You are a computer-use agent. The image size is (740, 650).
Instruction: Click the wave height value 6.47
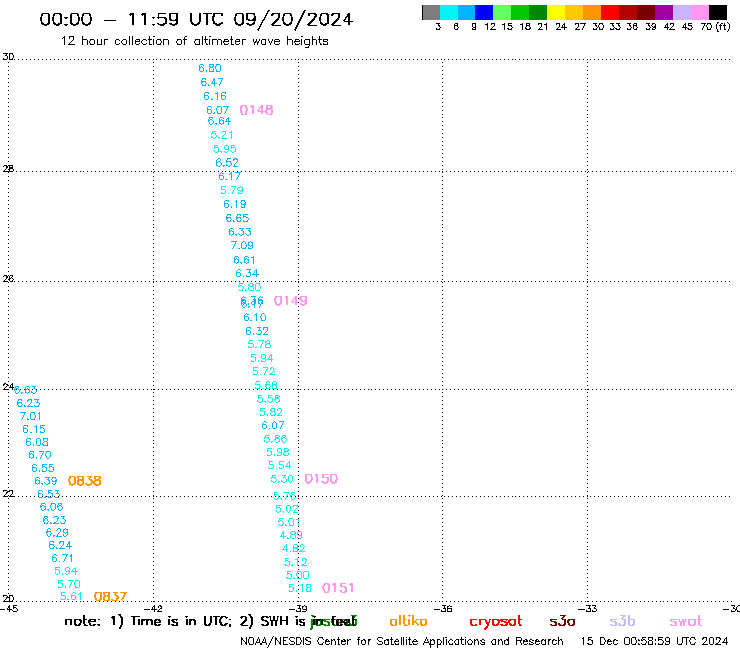click(x=212, y=82)
